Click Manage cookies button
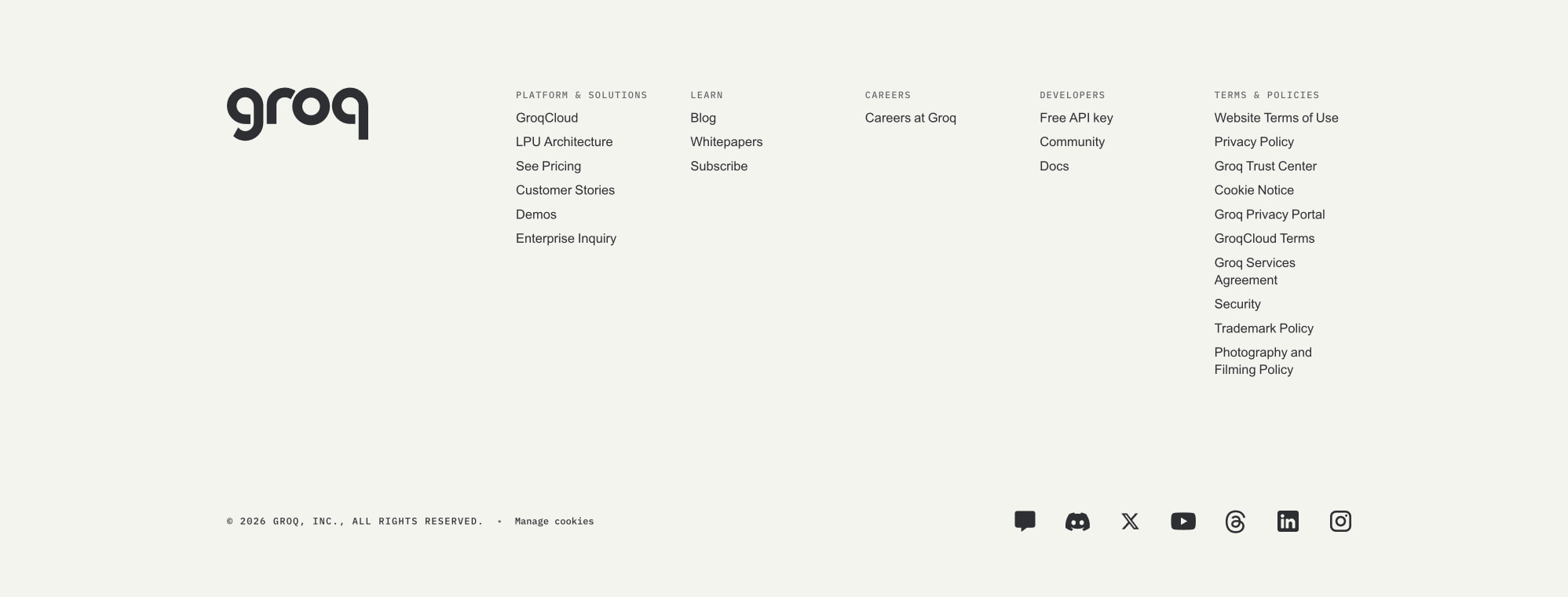This screenshot has width=1568, height=597. coord(554,522)
